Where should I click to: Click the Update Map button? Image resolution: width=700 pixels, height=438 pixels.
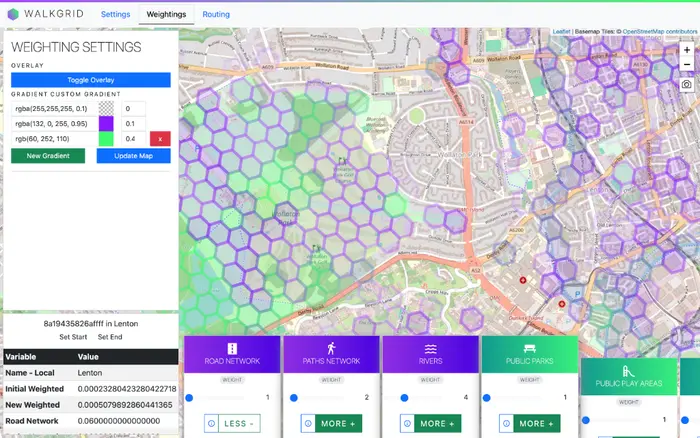tap(133, 156)
